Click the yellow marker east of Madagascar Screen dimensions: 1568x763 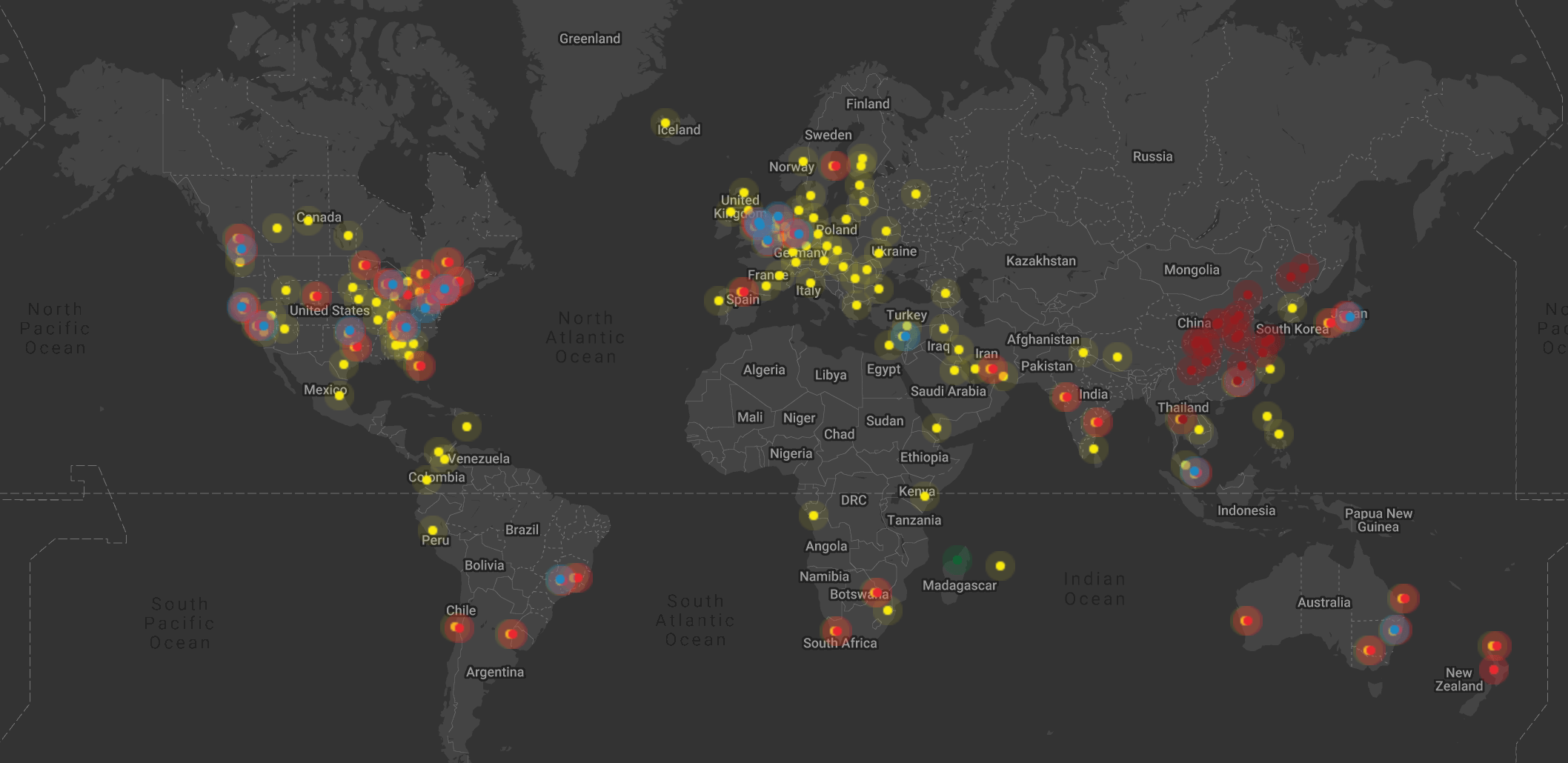(x=1000, y=566)
